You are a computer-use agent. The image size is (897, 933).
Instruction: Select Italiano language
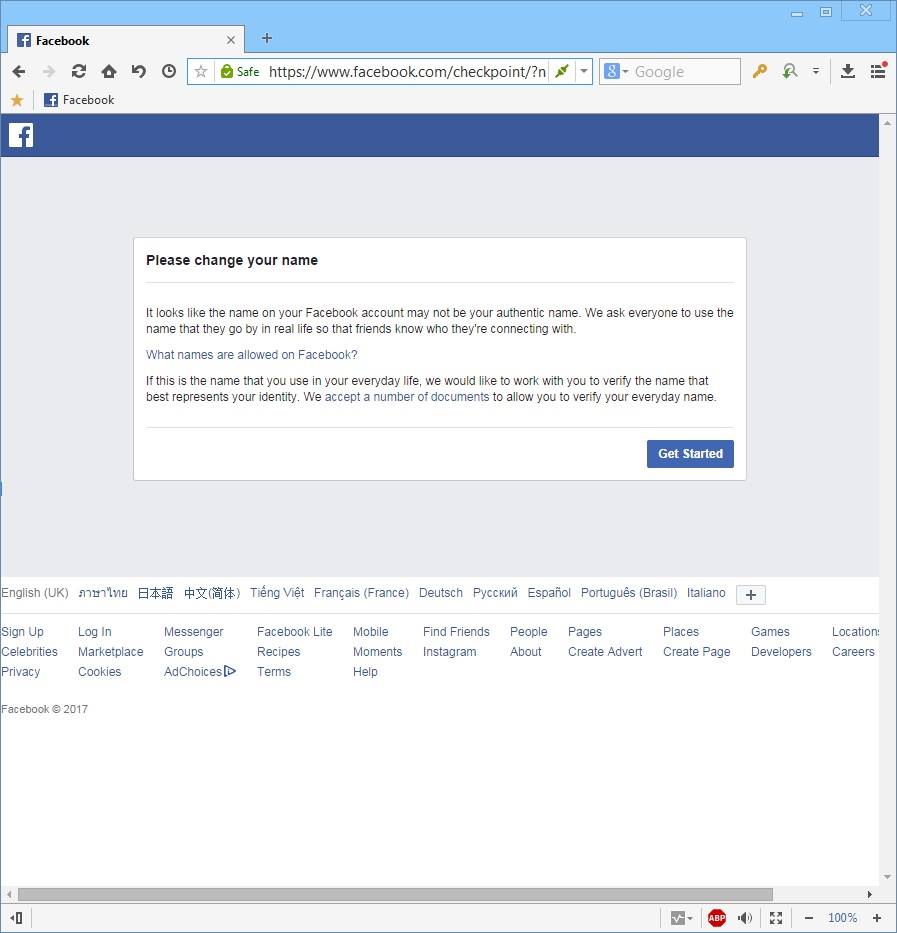tap(706, 593)
